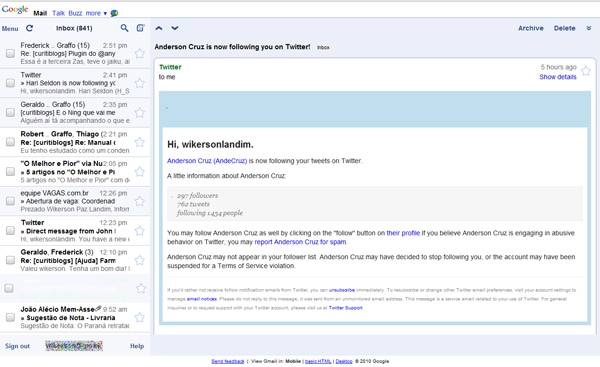
Task: Archive the open conversation
Action: tap(531, 28)
